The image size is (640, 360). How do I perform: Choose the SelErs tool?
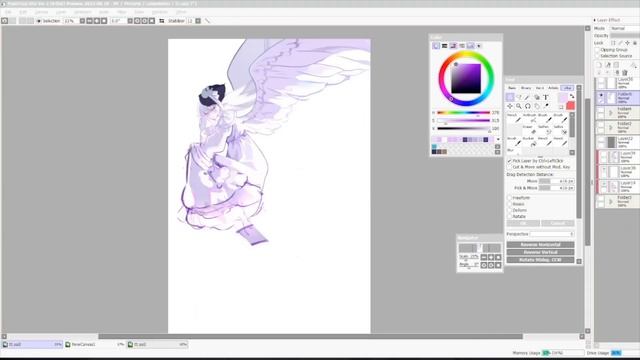tap(560, 130)
